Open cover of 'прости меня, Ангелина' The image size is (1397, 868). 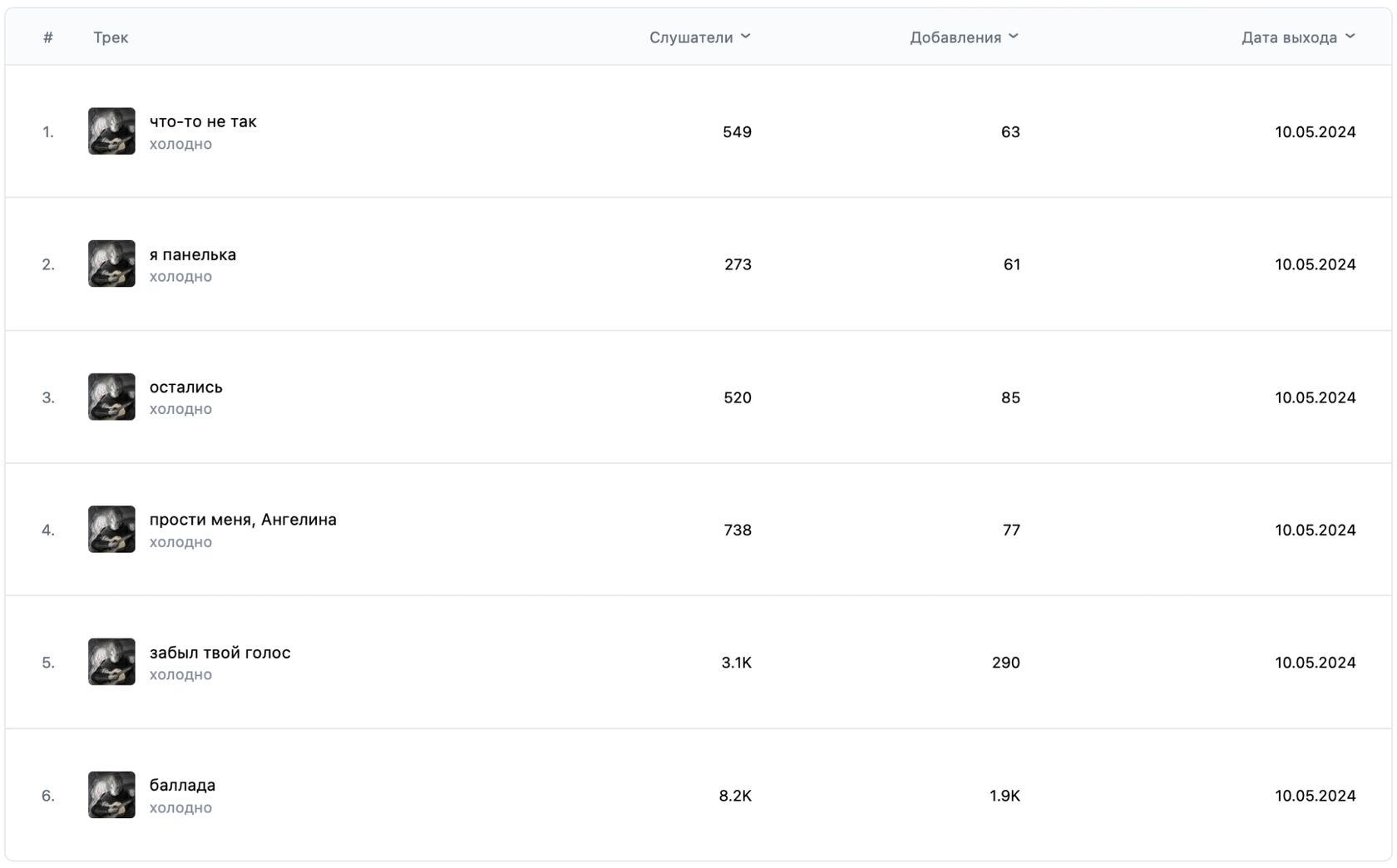pyautogui.click(x=111, y=529)
